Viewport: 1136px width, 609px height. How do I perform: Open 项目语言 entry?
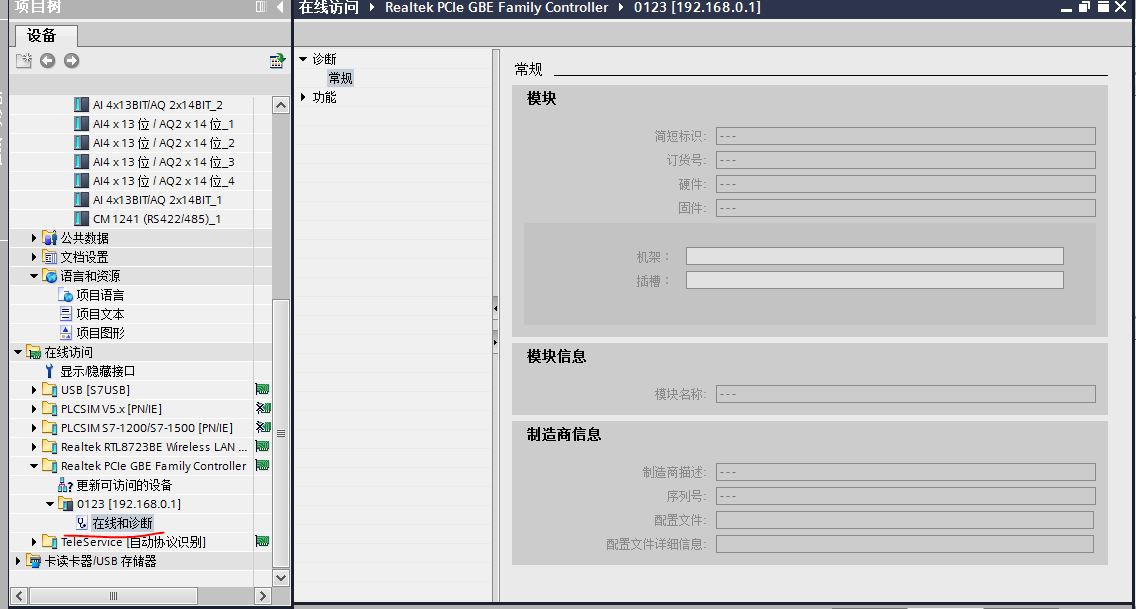click(100, 295)
